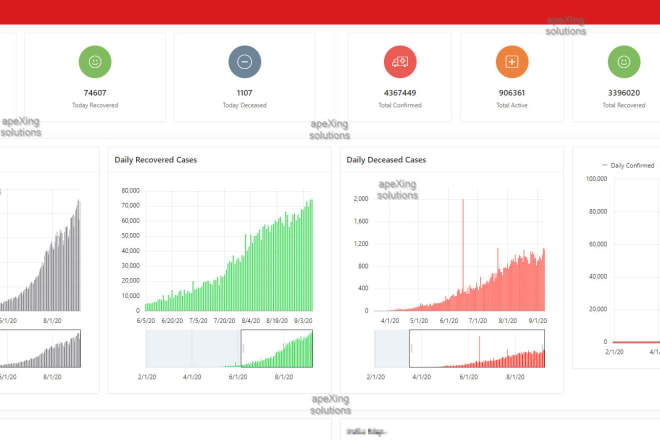Select the 1107 Today Deceased value

(245, 93)
